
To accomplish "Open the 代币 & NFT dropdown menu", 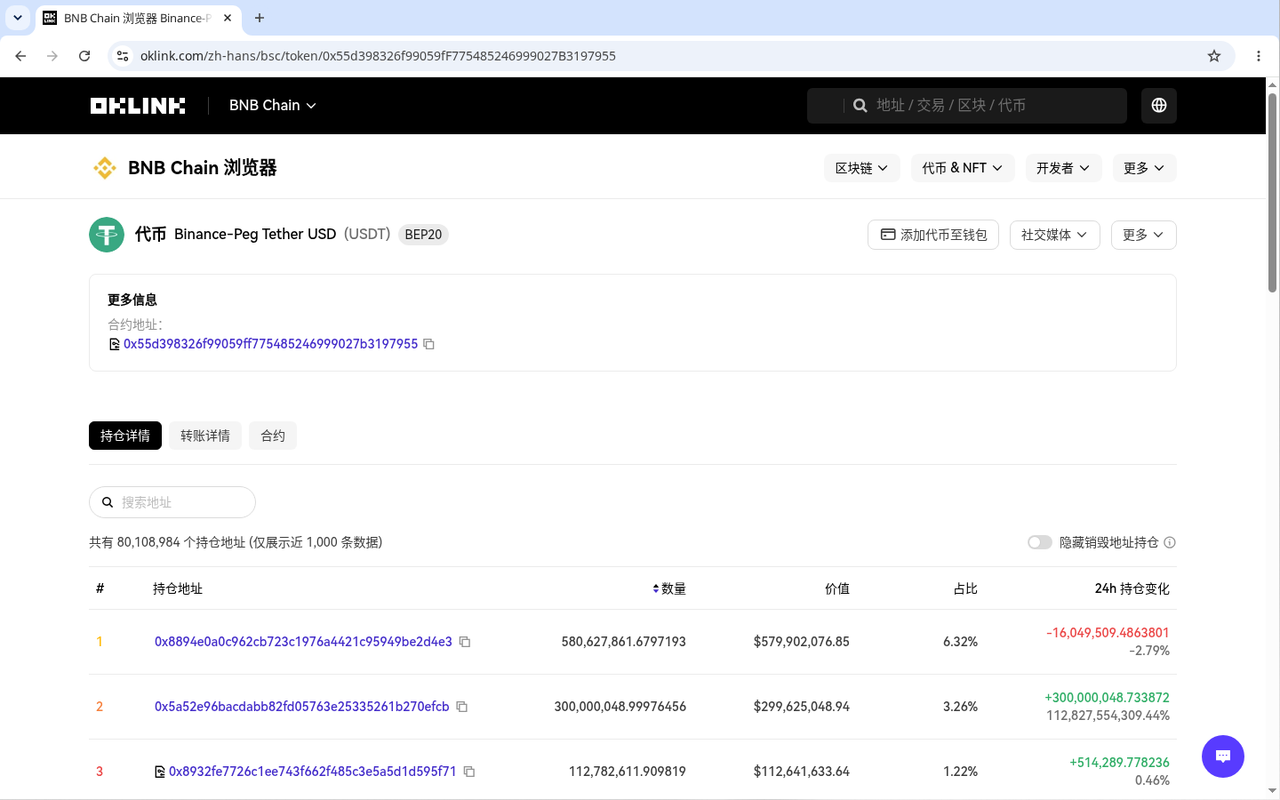I will [x=963, y=168].
